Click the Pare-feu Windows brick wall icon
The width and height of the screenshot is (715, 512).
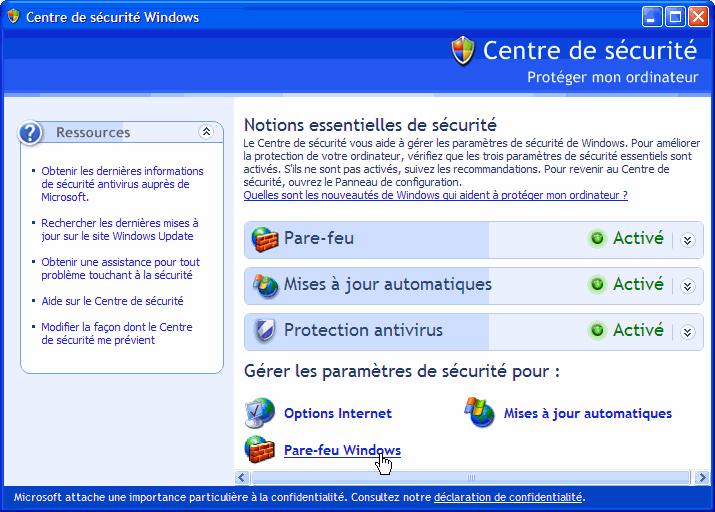tap(259, 449)
